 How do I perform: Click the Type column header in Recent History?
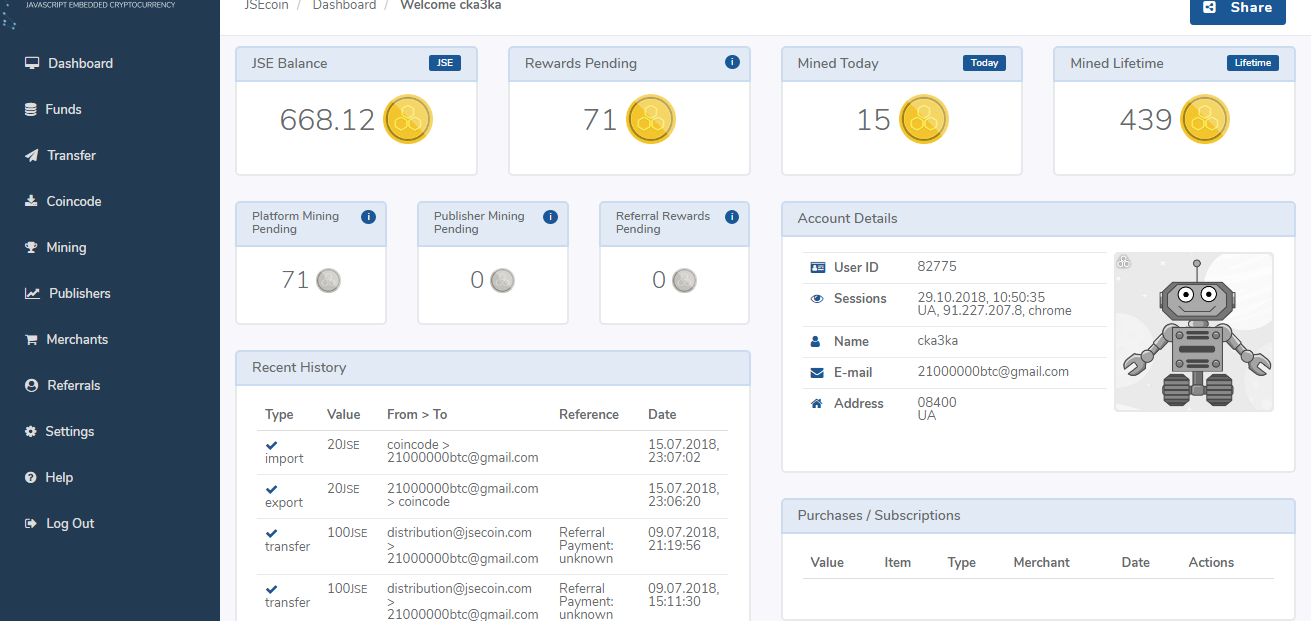pyautogui.click(x=279, y=414)
